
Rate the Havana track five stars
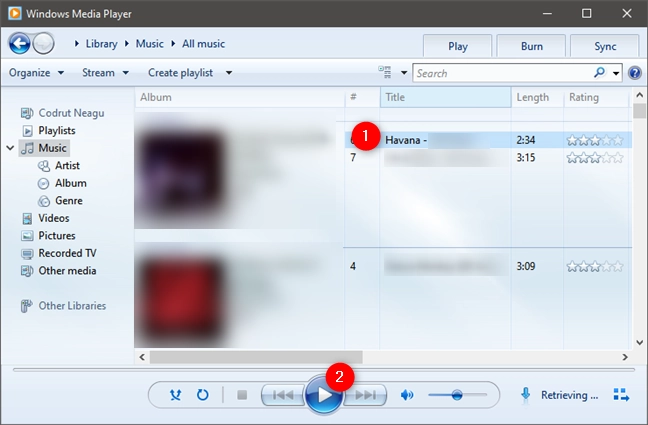point(618,141)
